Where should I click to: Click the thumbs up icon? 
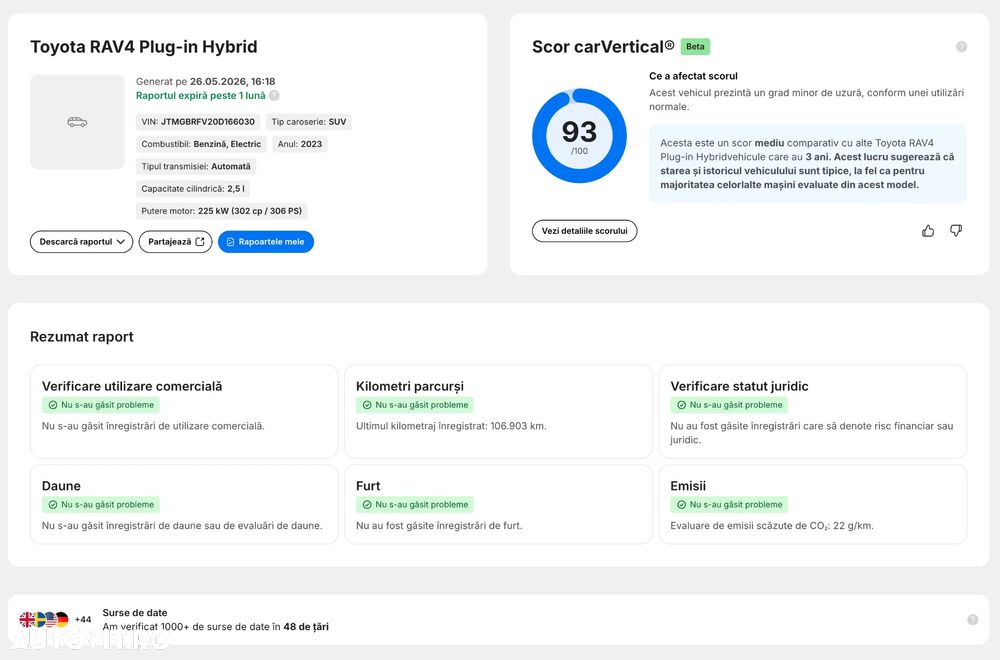point(928,231)
